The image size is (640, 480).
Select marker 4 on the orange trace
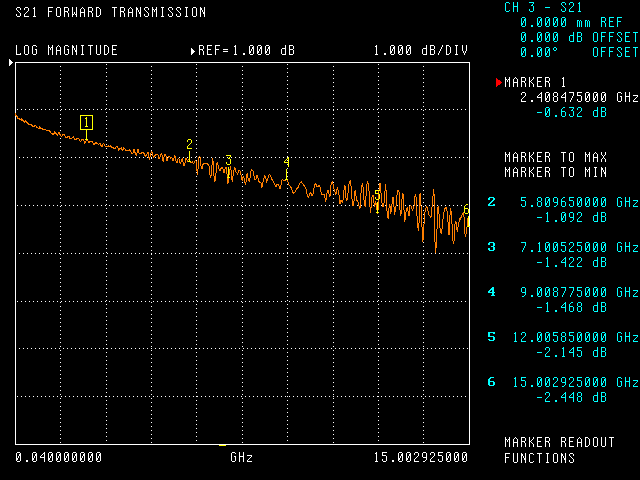pos(286,161)
